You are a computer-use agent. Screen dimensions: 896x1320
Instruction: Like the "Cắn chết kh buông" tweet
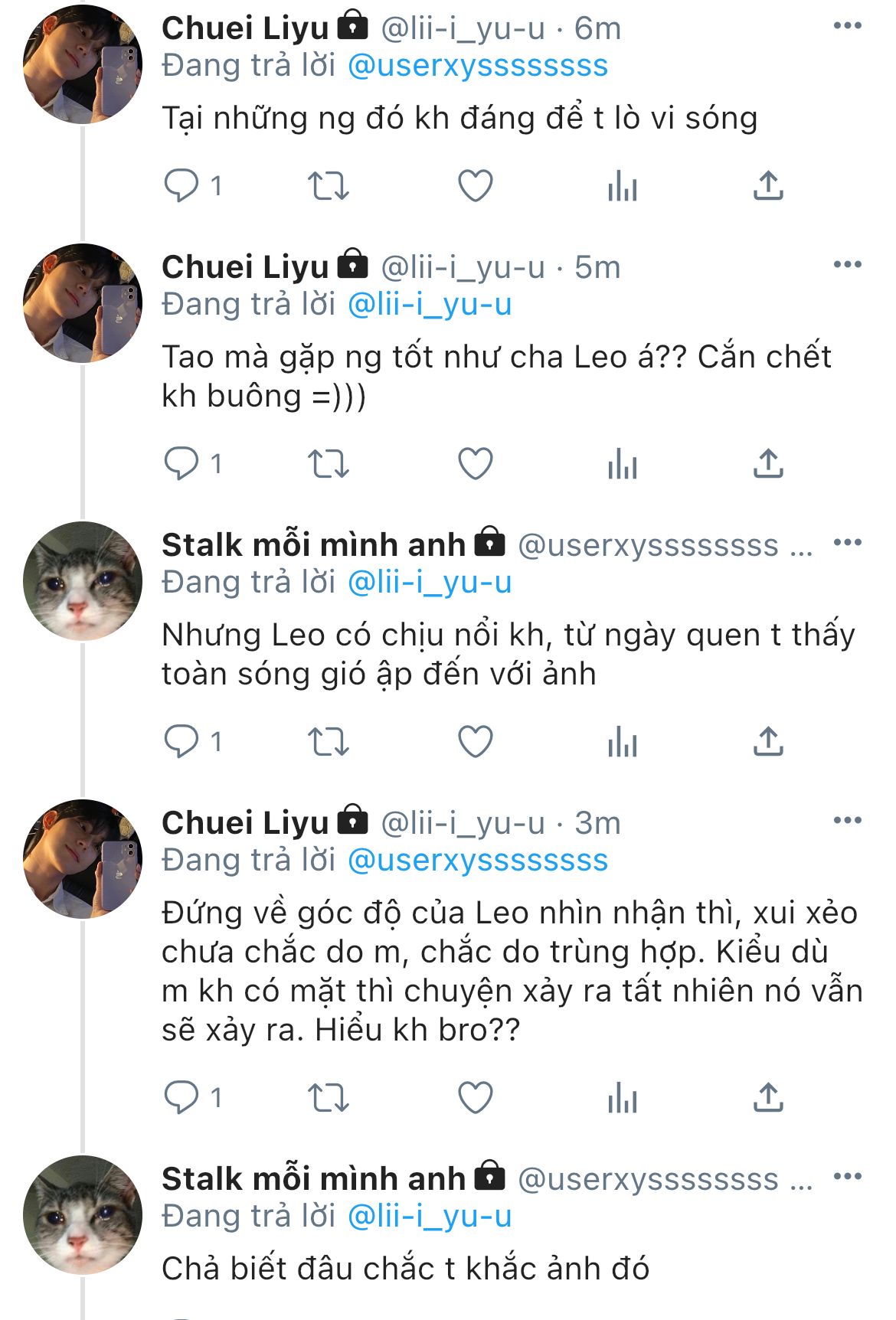(x=475, y=464)
